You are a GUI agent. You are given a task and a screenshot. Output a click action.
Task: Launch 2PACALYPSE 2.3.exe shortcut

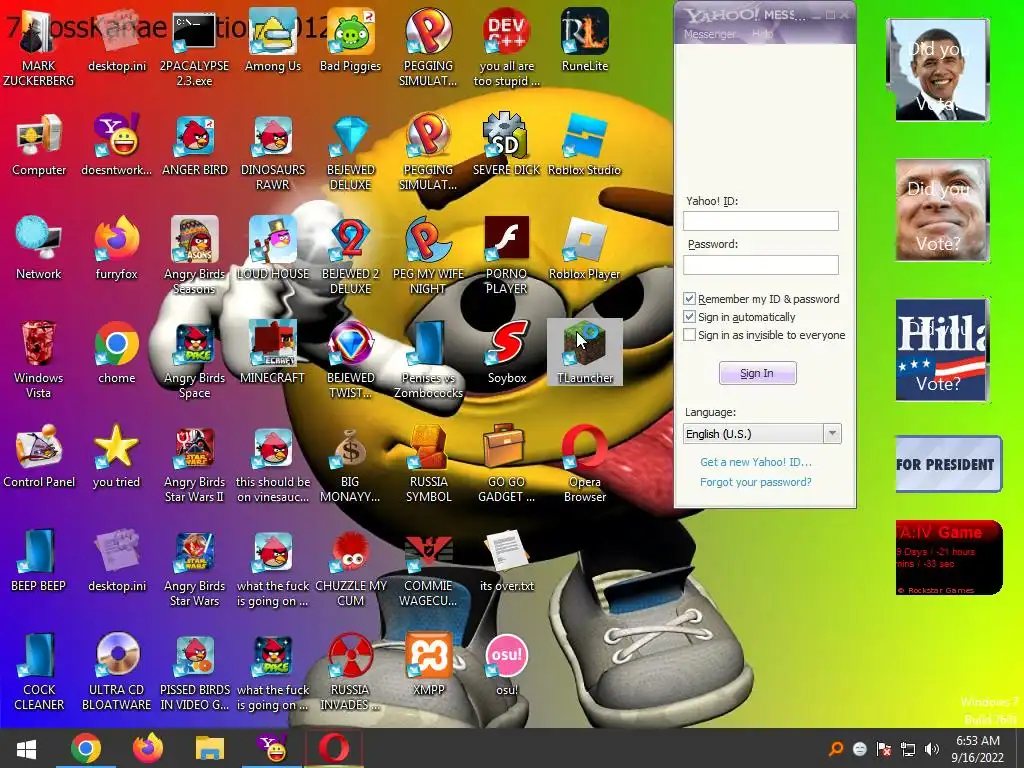point(194,49)
